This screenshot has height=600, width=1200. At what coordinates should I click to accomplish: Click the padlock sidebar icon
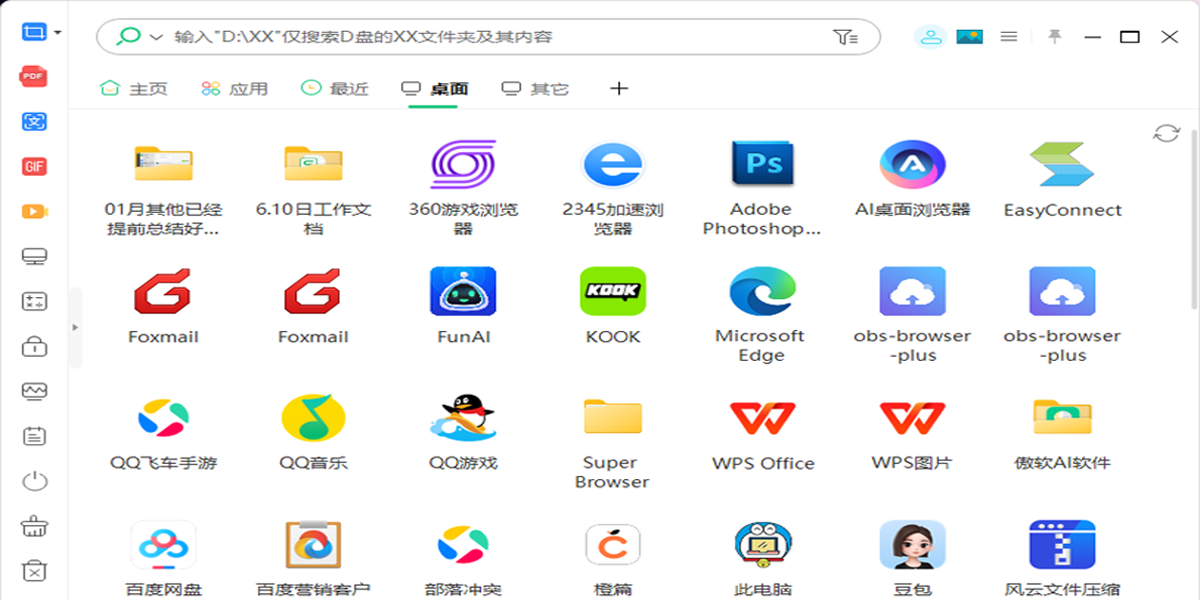coord(34,347)
